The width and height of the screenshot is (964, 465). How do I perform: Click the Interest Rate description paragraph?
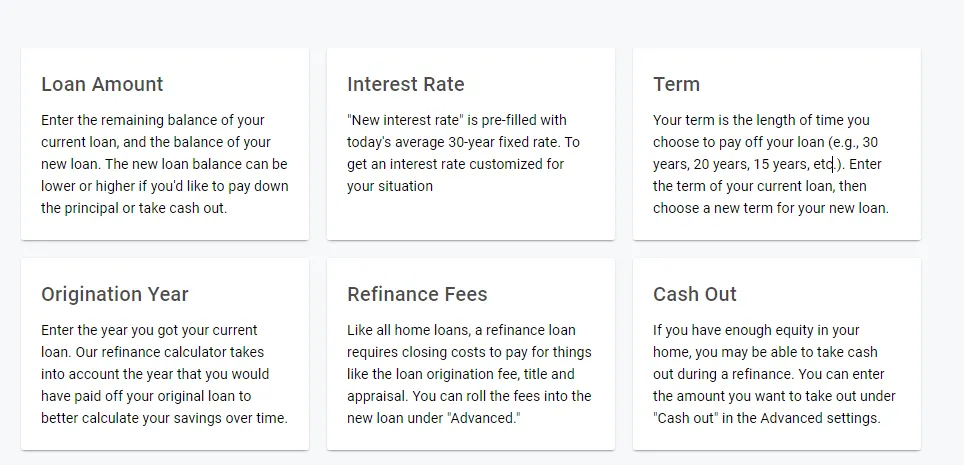pyautogui.click(x=462, y=153)
